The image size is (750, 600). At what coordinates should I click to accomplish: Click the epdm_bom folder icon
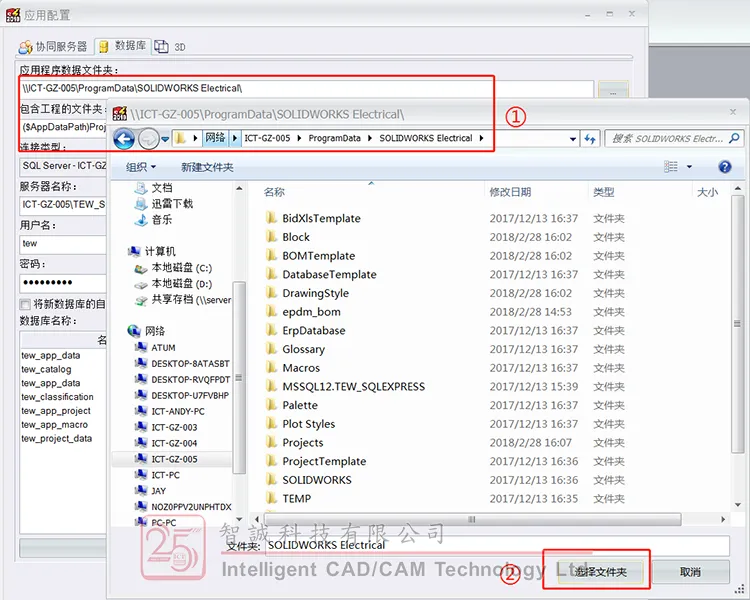(271, 311)
